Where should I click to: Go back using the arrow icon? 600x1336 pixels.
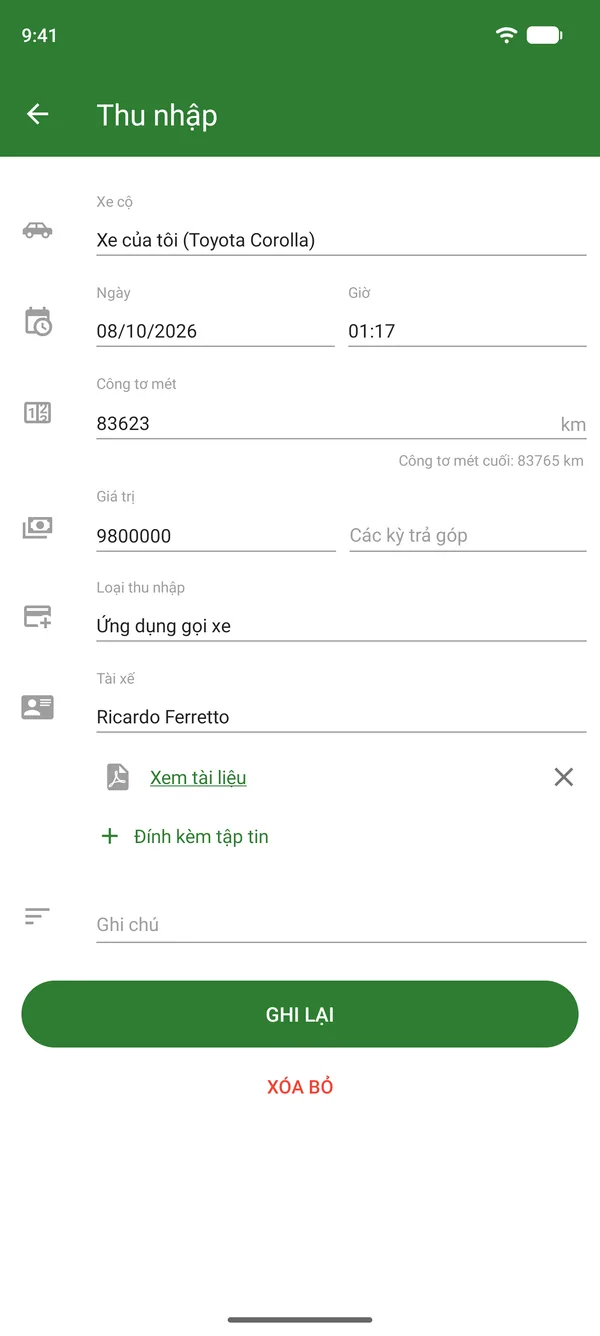click(x=38, y=115)
